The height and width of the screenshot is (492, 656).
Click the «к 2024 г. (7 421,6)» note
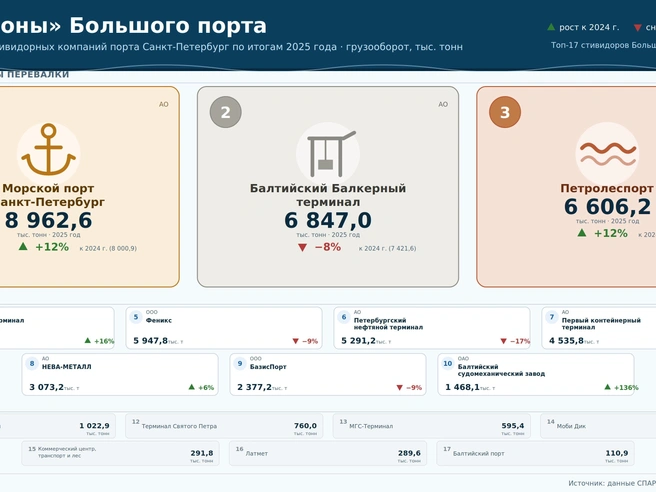click(387, 248)
